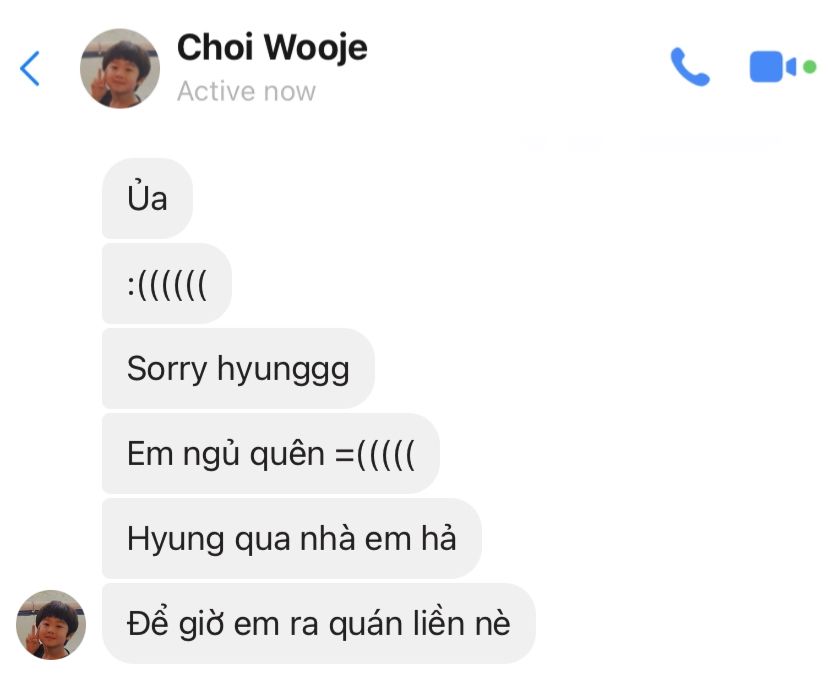Tap the word 'hyunggg' in the Sorry message
828x694 pixels.
(283, 370)
